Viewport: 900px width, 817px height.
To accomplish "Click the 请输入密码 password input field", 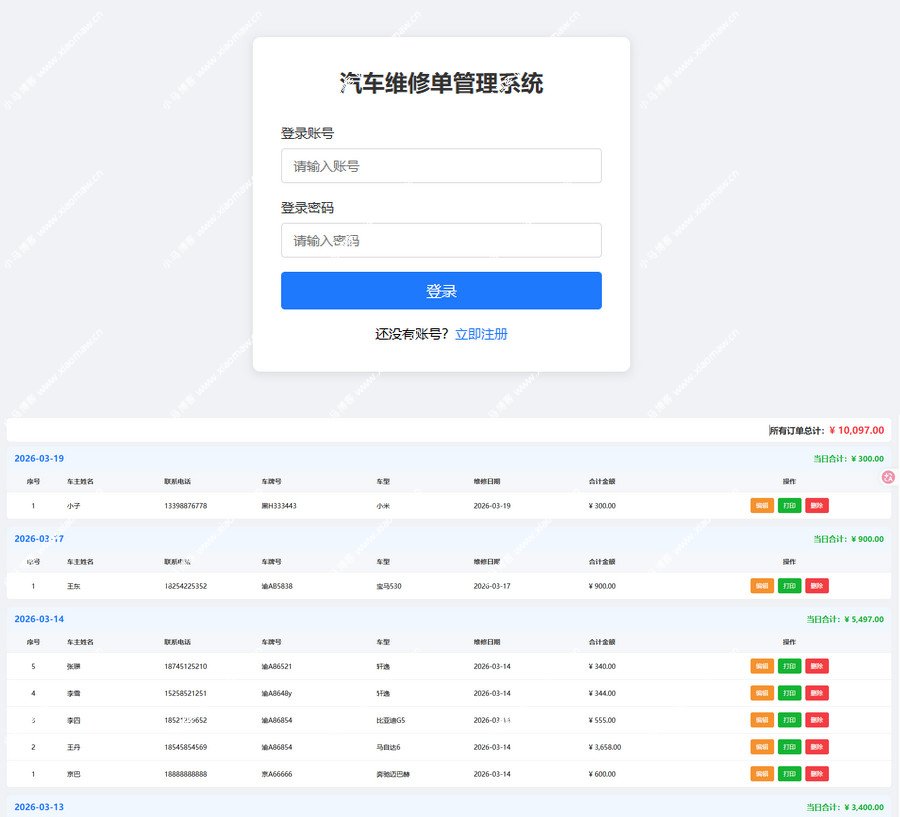I will coord(441,240).
